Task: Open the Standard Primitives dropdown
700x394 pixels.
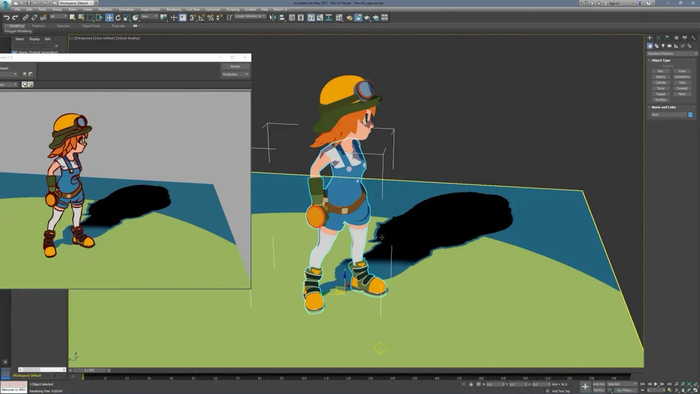Action: pos(672,54)
